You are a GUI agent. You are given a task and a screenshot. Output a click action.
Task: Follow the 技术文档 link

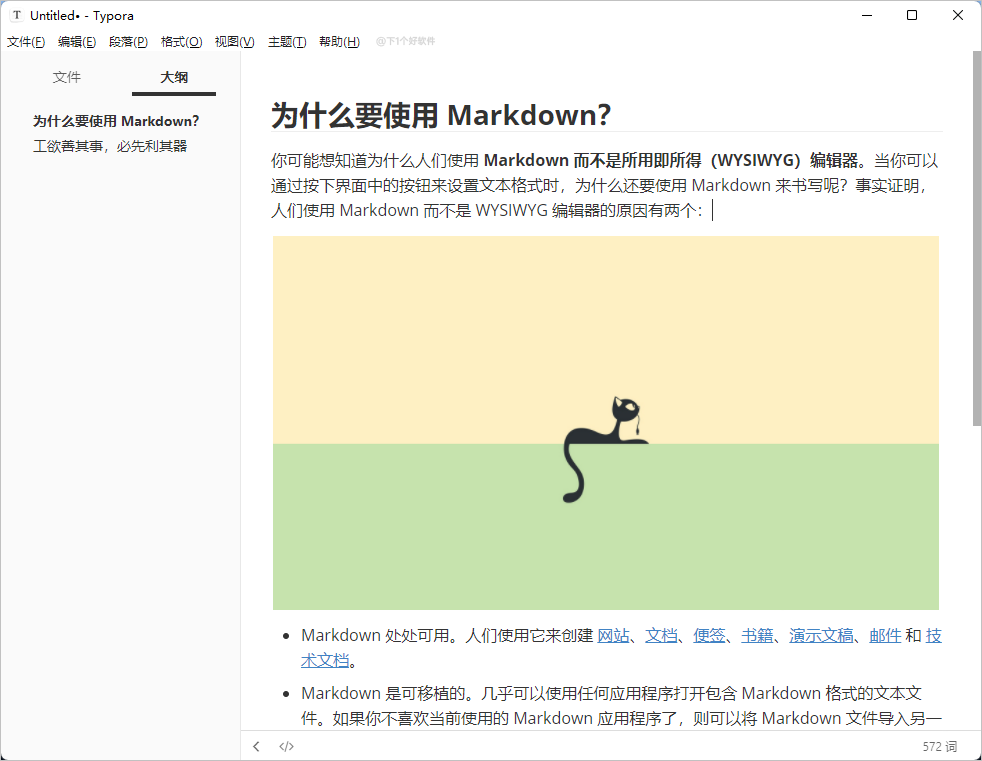point(325,660)
